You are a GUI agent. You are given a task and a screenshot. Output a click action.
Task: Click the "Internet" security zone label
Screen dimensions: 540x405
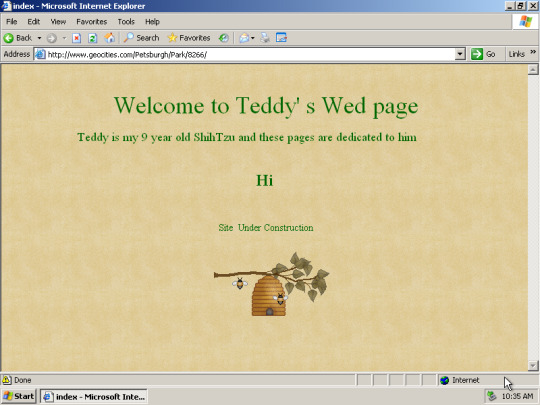pyautogui.click(x=466, y=380)
